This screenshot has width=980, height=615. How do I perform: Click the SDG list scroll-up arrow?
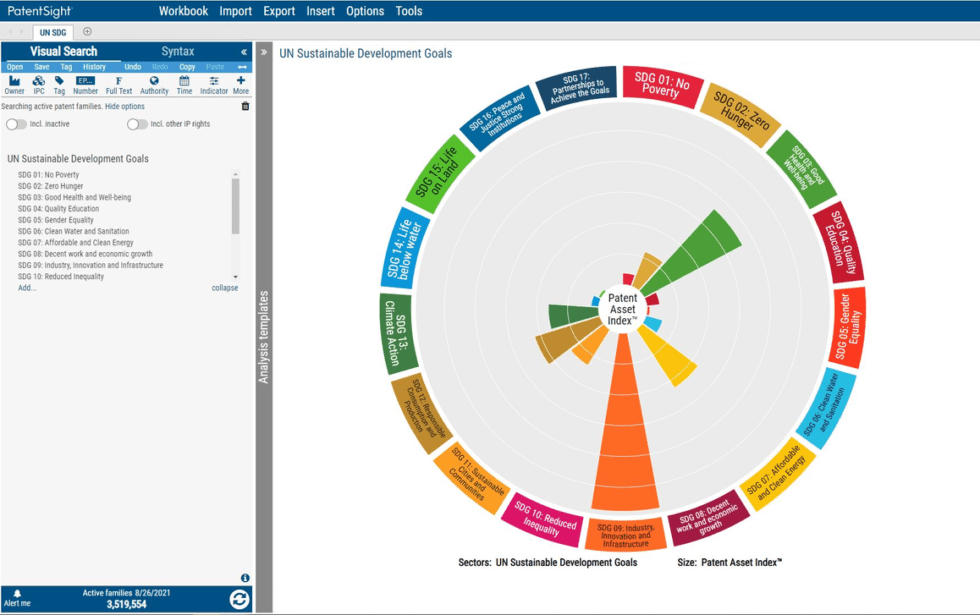[x=236, y=174]
